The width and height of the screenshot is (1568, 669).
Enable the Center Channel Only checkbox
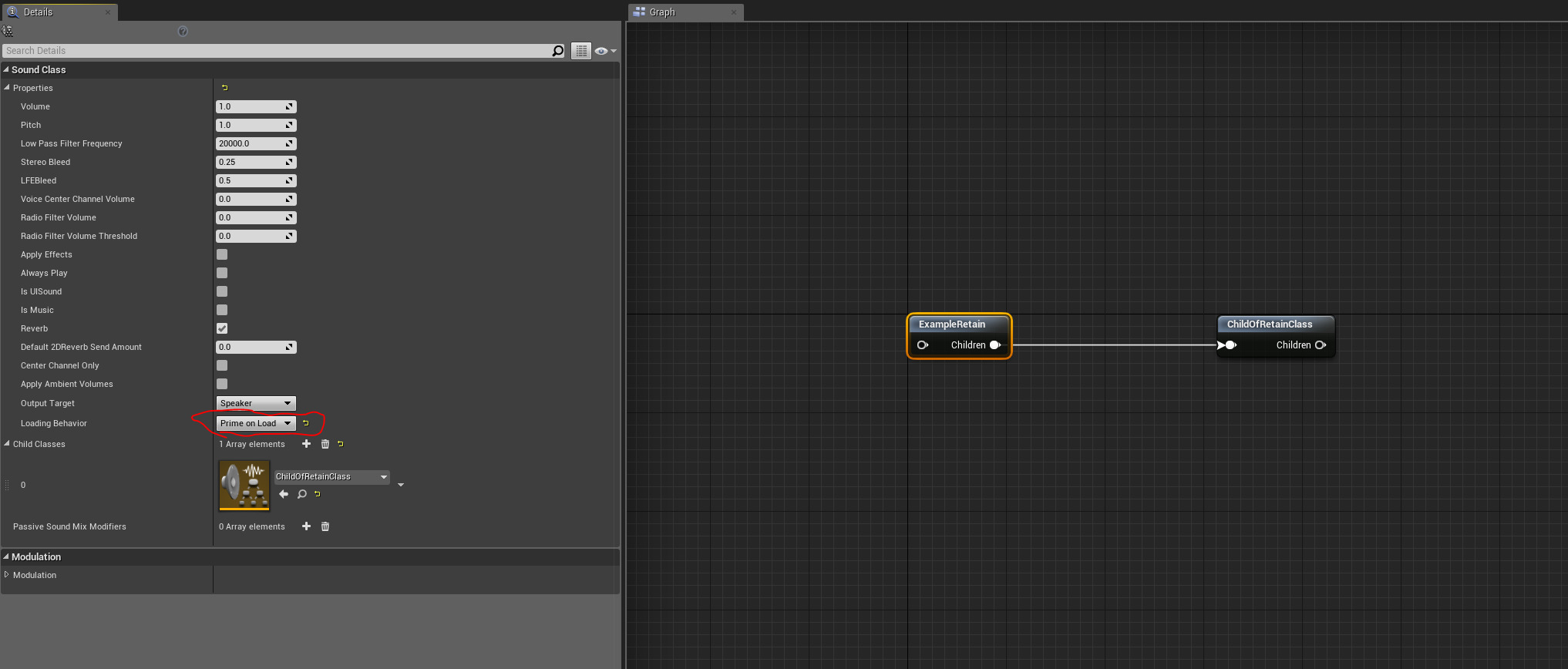[222, 365]
